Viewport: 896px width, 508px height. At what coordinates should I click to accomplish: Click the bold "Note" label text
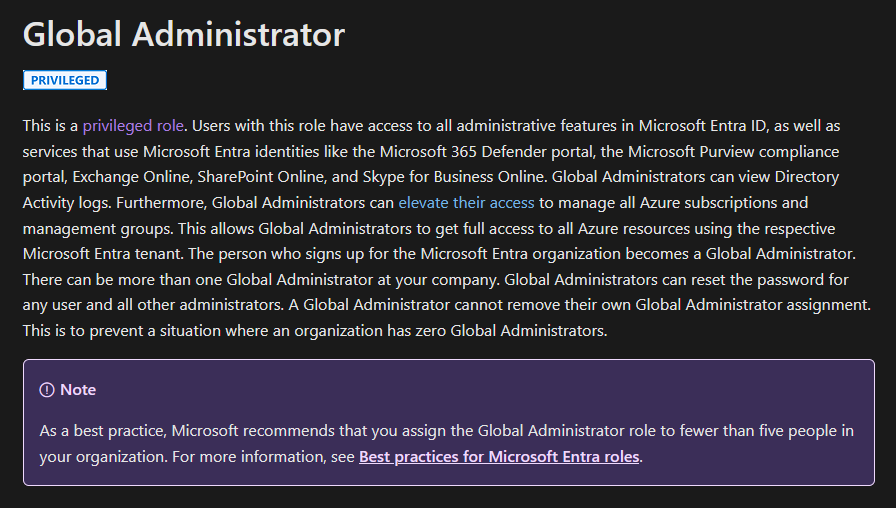(78, 390)
